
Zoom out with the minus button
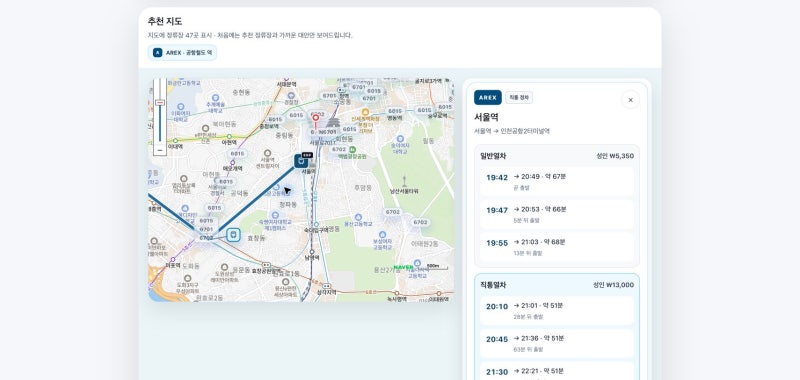tap(160, 150)
